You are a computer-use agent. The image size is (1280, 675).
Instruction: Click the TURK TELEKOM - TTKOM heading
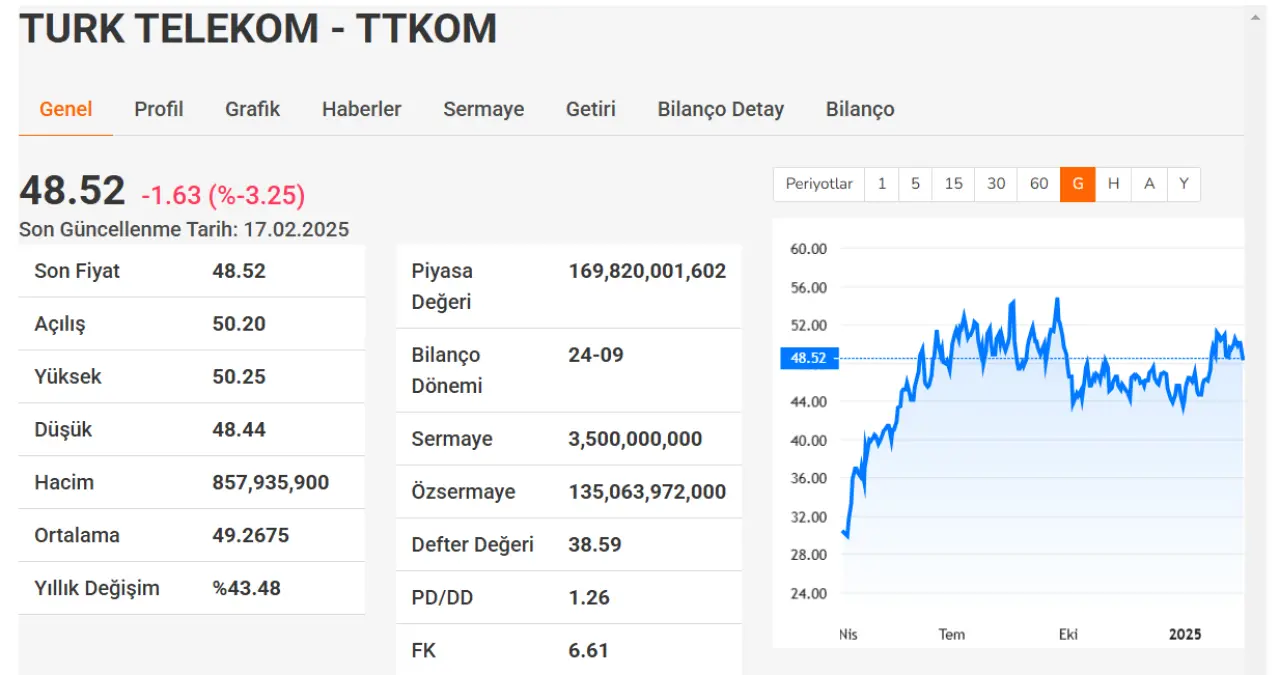pyautogui.click(x=258, y=29)
